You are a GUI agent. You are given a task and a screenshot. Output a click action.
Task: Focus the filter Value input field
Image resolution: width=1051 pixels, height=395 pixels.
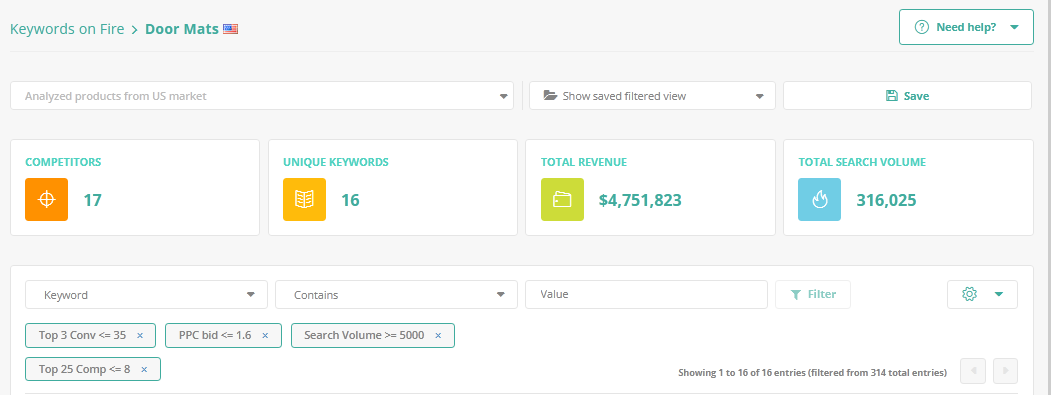(646, 294)
